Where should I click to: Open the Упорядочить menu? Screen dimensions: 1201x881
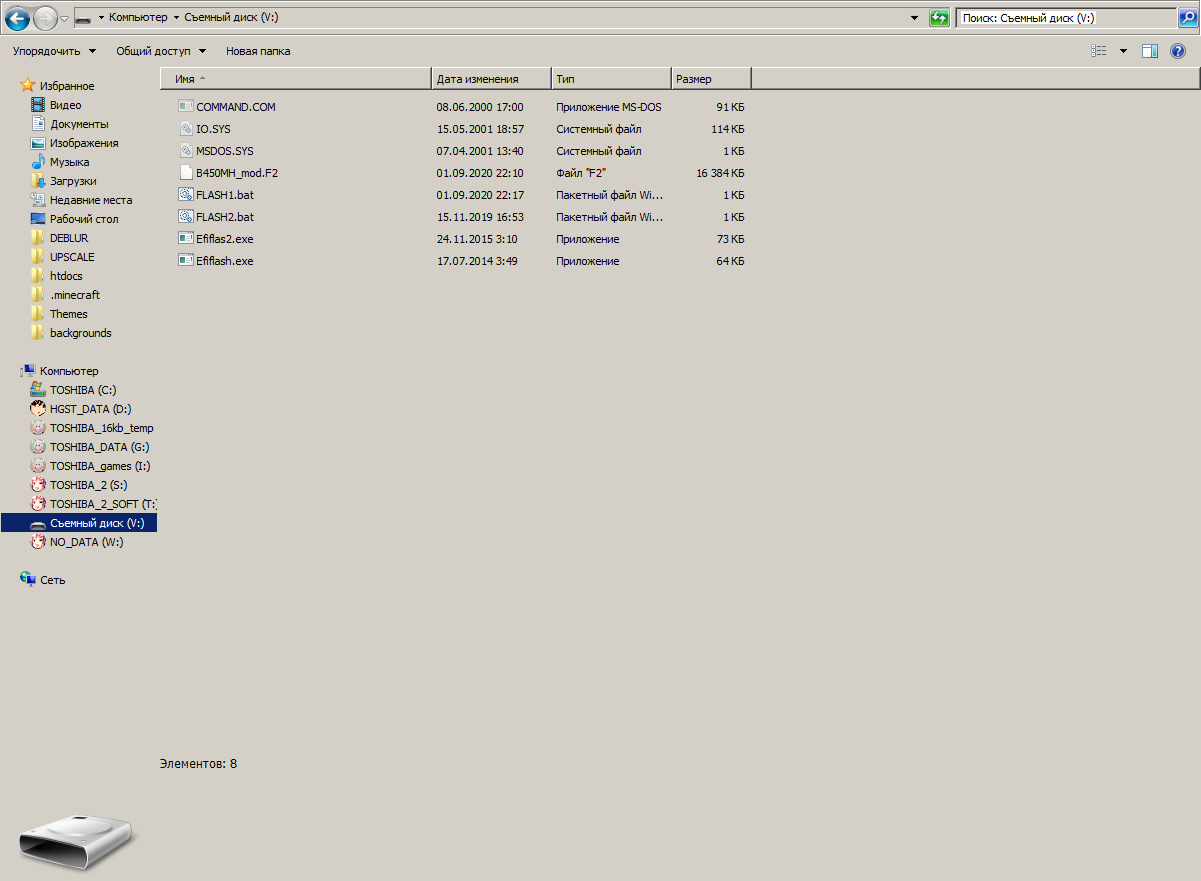[x=54, y=51]
